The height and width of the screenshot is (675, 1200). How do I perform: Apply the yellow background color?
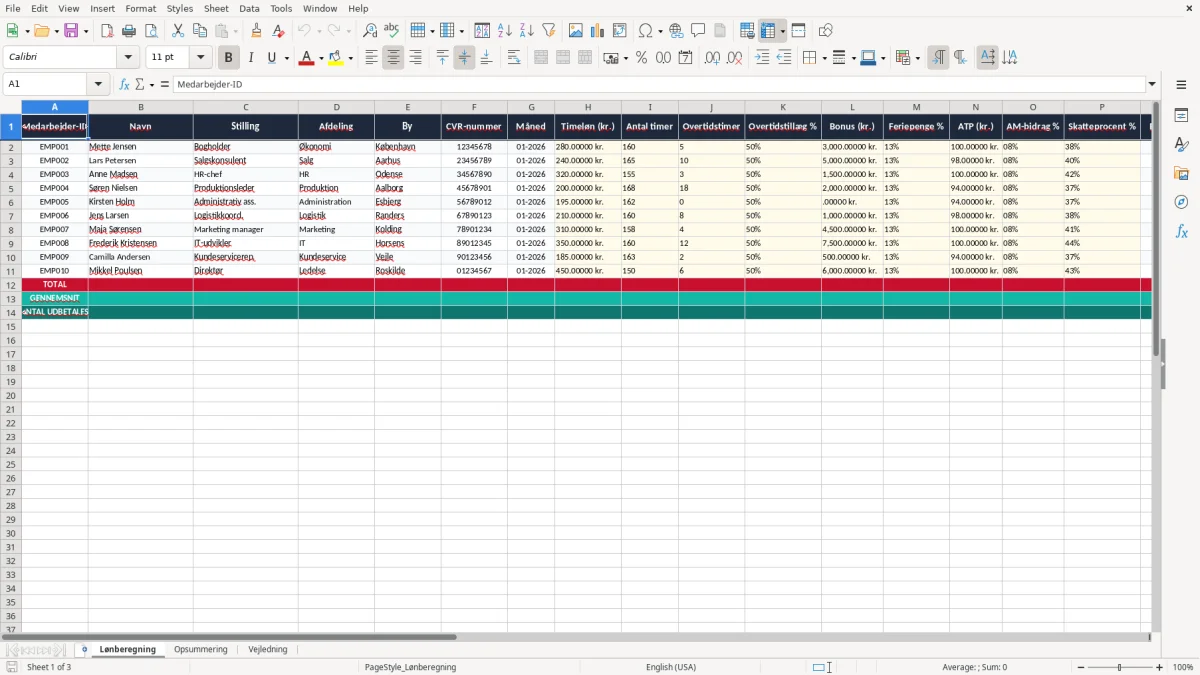tap(336, 58)
